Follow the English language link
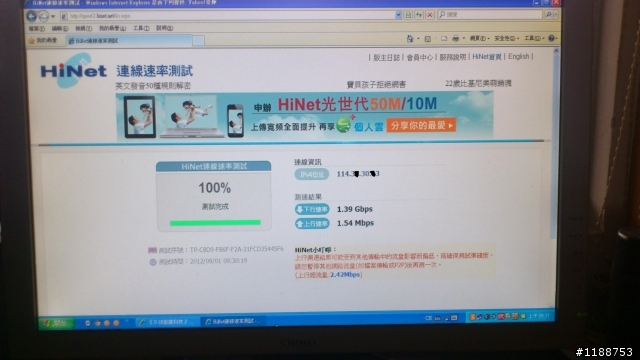 pyautogui.click(x=518, y=57)
